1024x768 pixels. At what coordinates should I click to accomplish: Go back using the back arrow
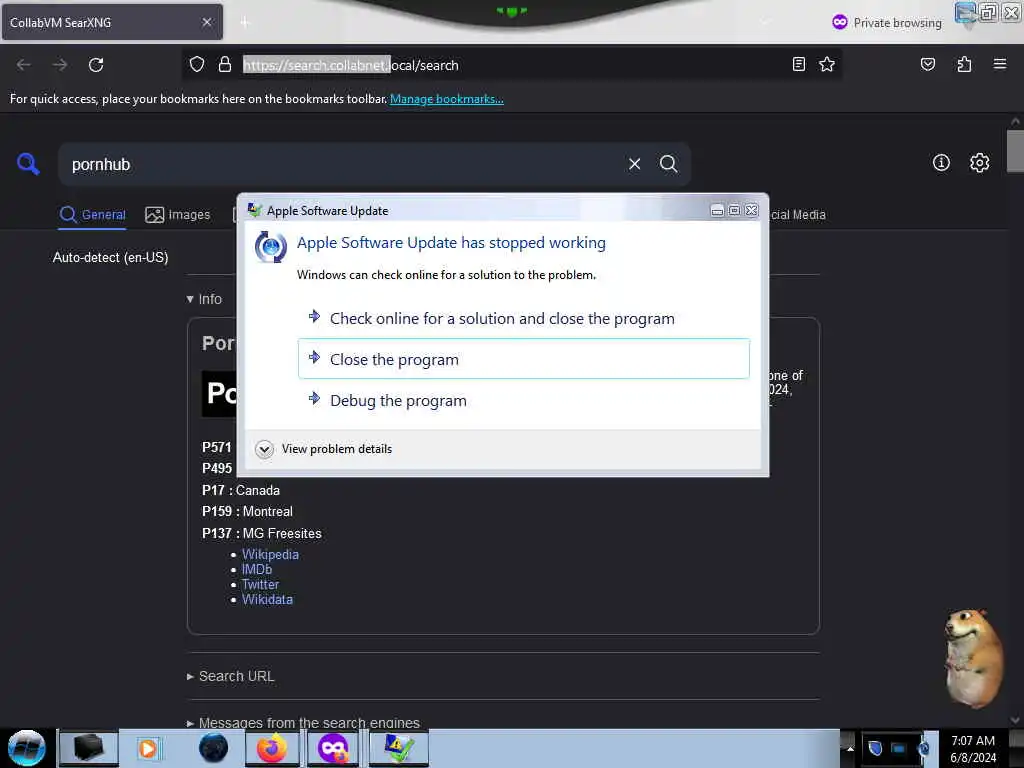pos(24,65)
